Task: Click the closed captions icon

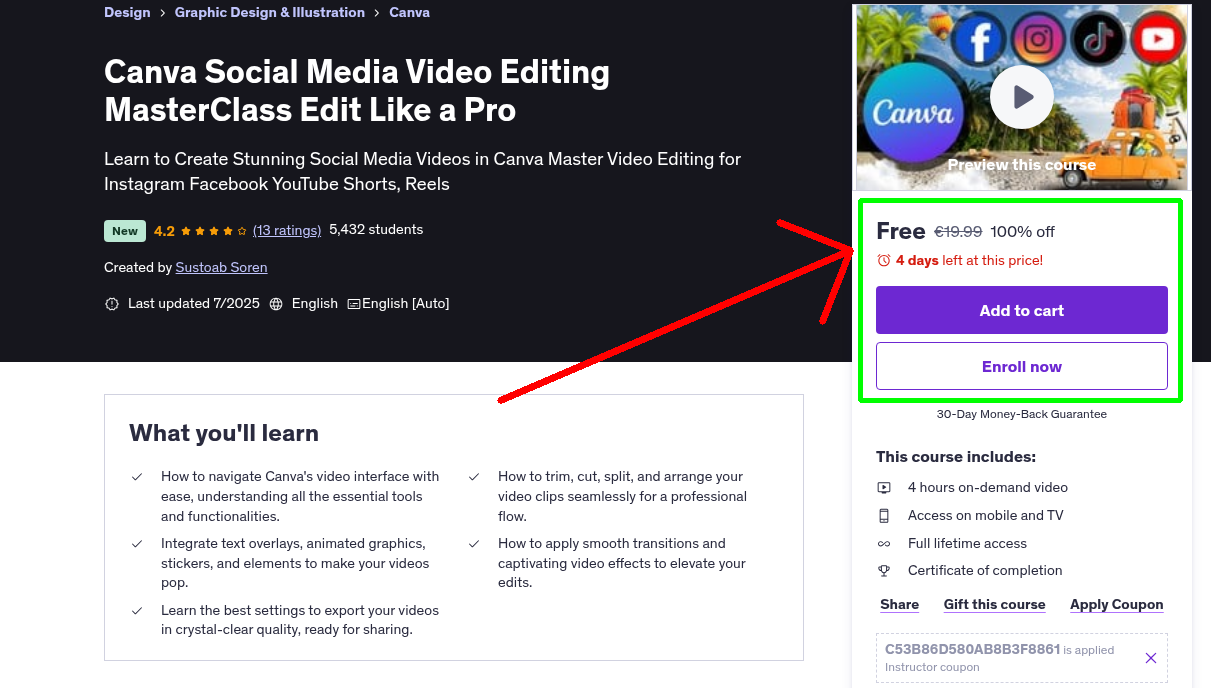Action: pyautogui.click(x=354, y=304)
